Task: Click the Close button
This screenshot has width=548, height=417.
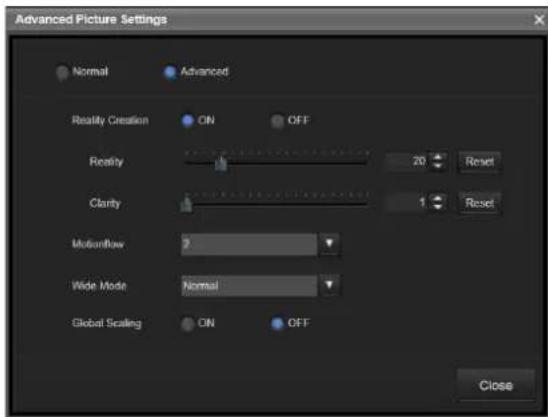Action: point(496,385)
